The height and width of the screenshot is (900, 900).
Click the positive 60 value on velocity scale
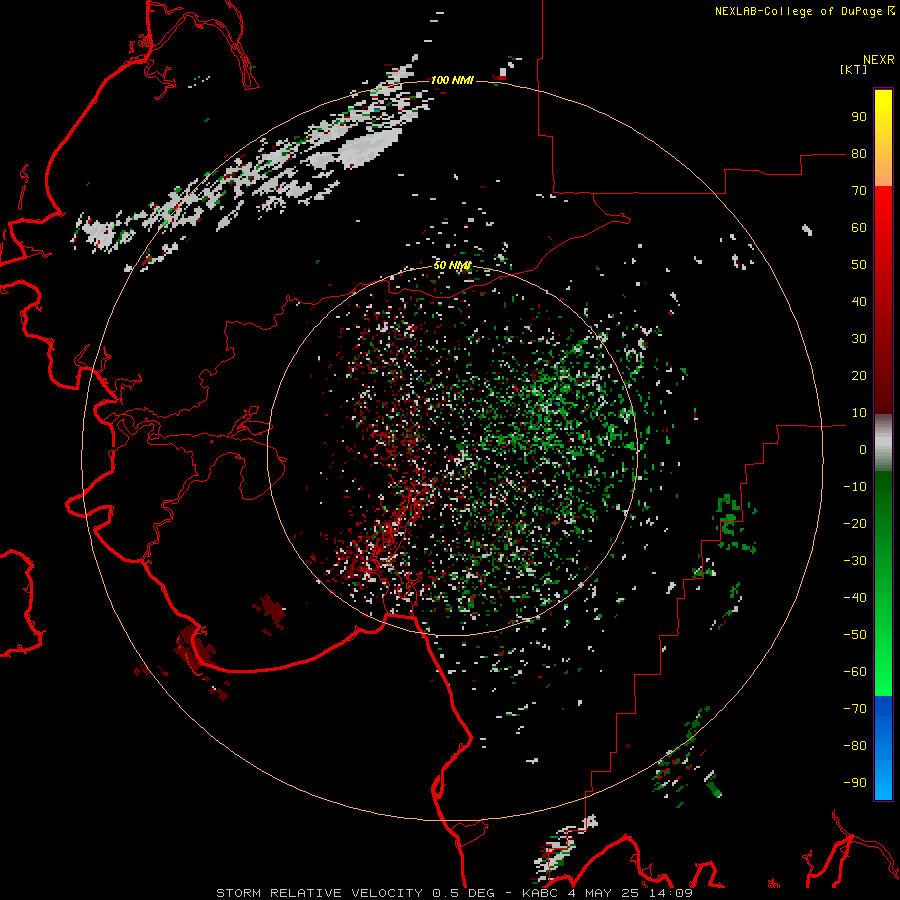coord(859,228)
